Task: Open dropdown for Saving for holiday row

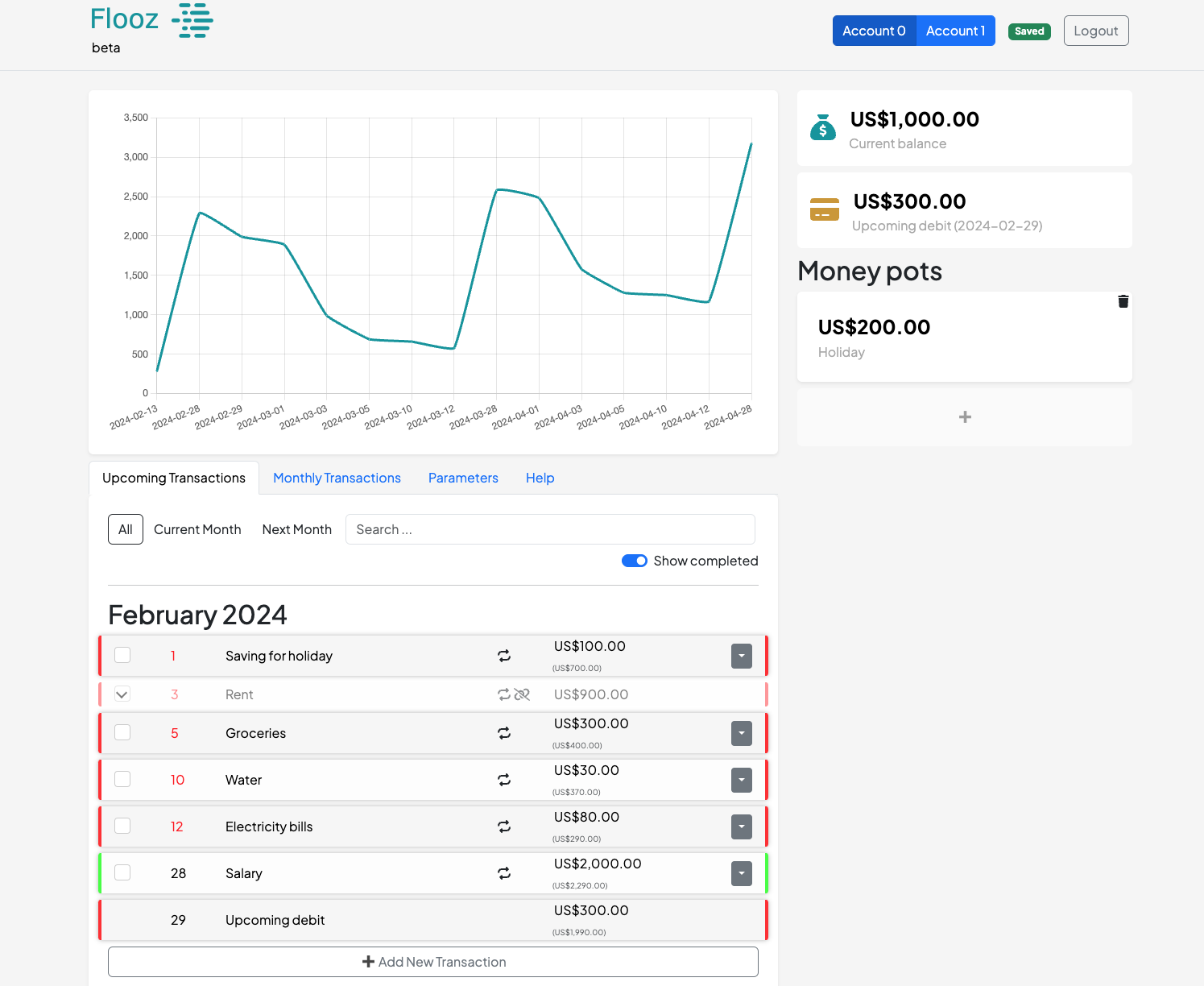Action: tap(742, 656)
